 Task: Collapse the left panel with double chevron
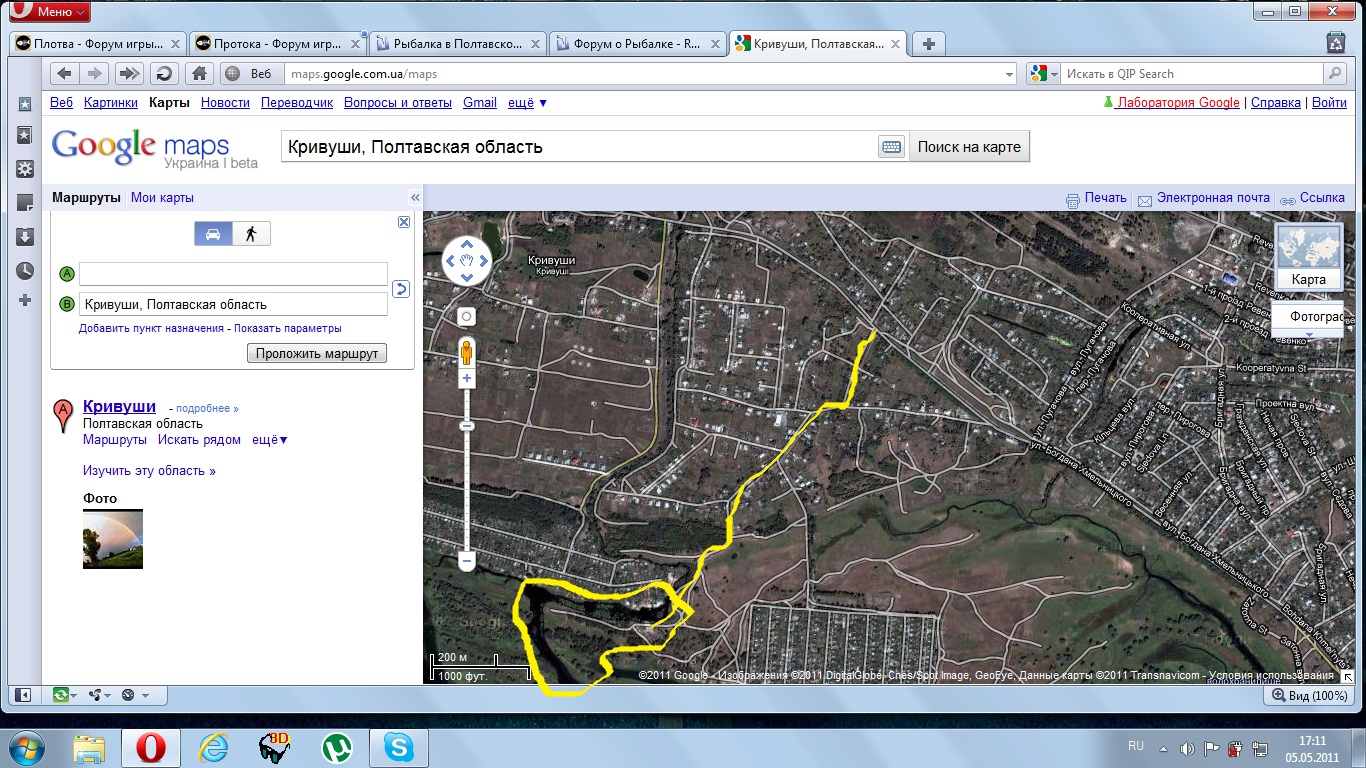415,198
